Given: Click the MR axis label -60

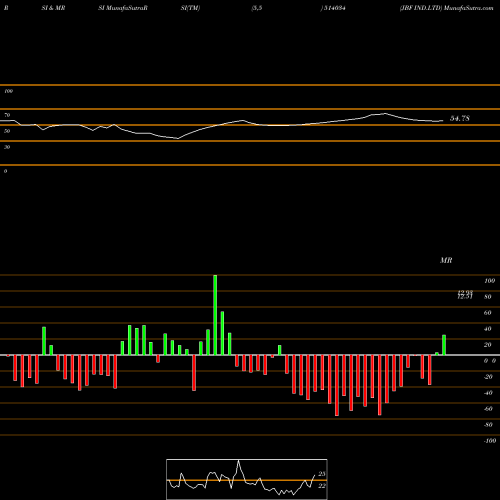Looking at the screenshot, I should [488, 409].
